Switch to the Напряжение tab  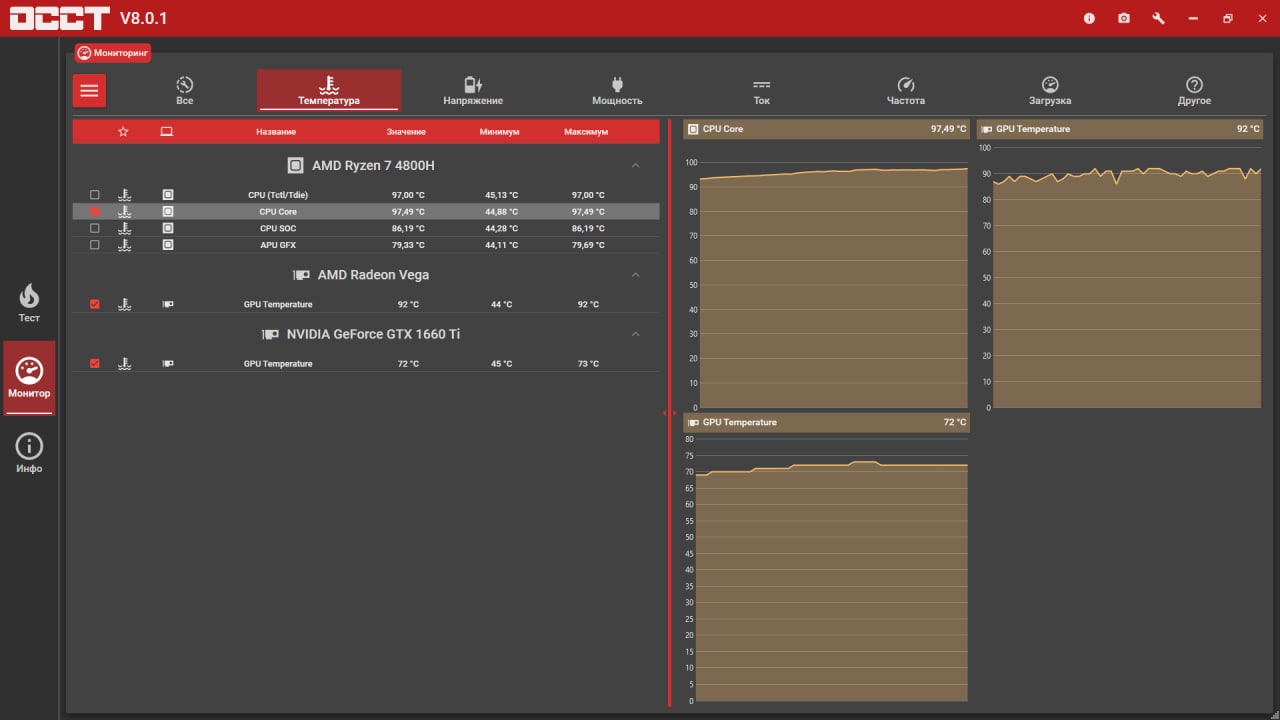473,90
